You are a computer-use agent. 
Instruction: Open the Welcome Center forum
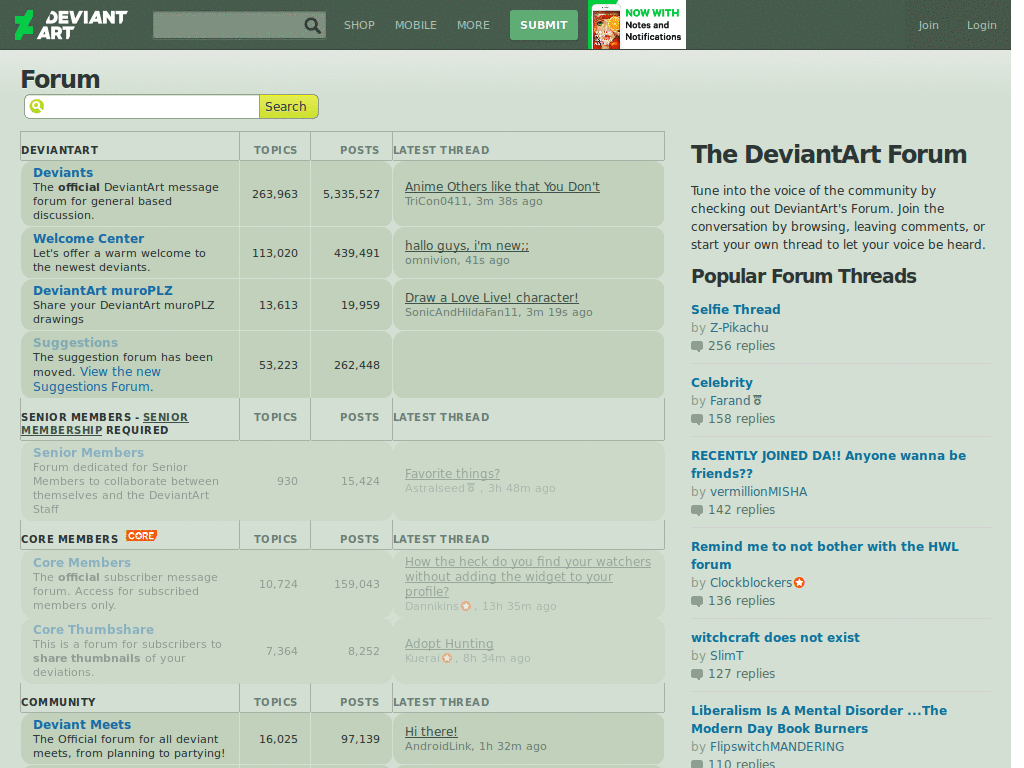pyautogui.click(x=89, y=238)
